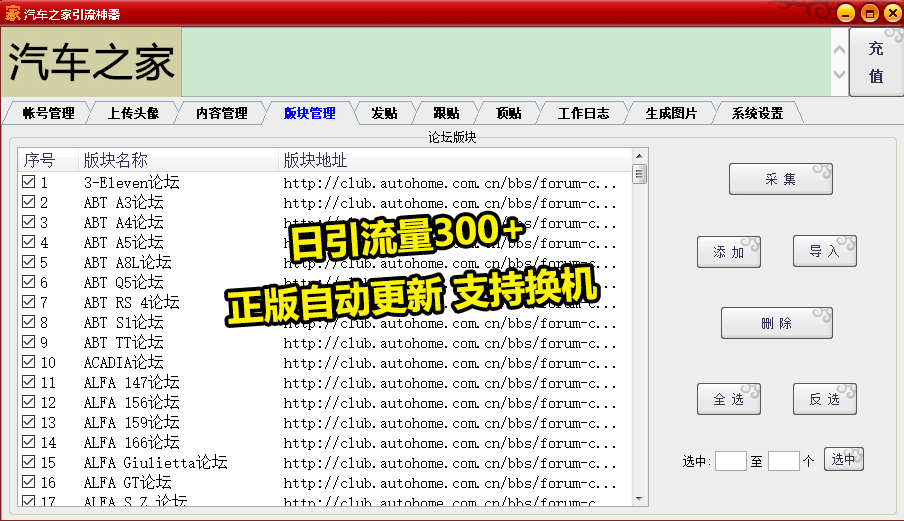The image size is (904, 521).
Task: Switch to the 顶贴 tab
Action: click(x=508, y=113)
